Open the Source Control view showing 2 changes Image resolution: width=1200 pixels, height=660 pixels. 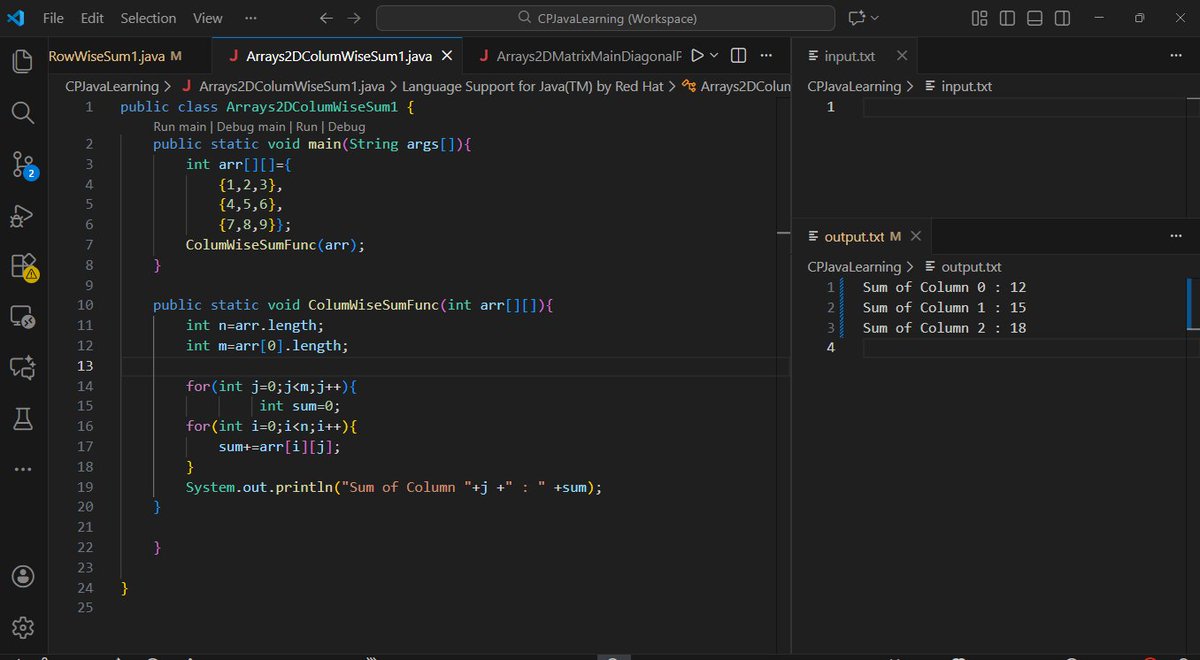pos(22,164)
